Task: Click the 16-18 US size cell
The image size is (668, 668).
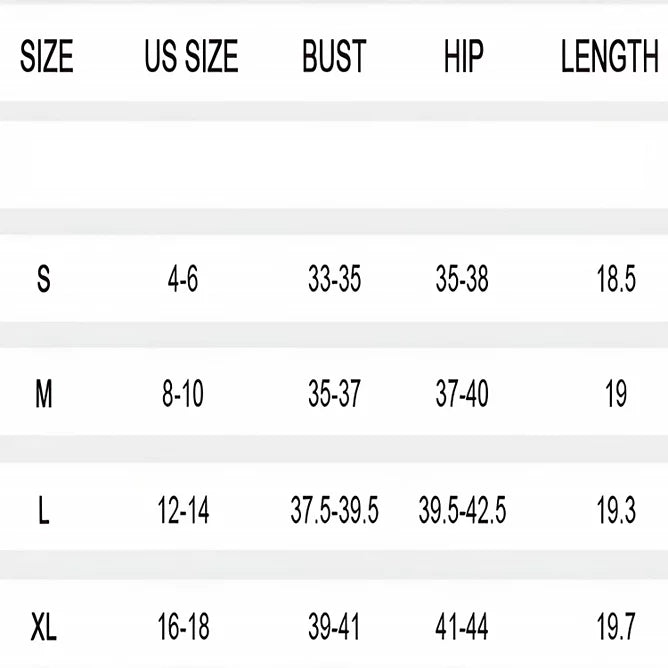Action: [x=183, y=627]
